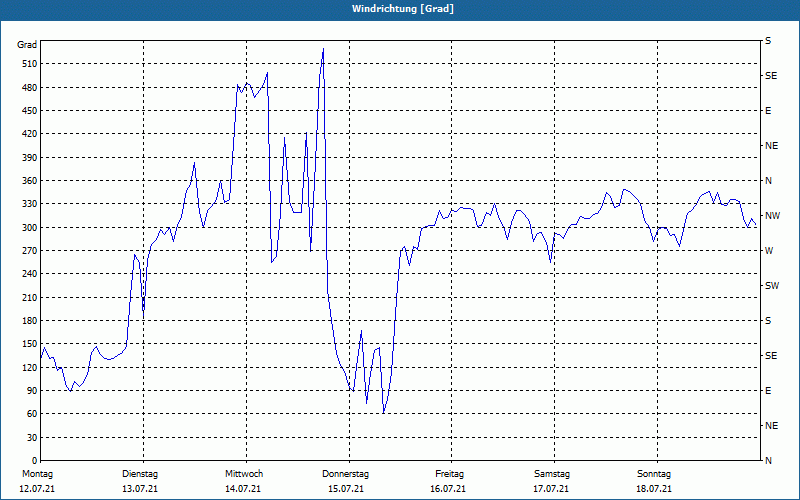This screenshot has height=500, width=800.
Task: Select the SE compass label level with 480
Action: click(771, 76)
